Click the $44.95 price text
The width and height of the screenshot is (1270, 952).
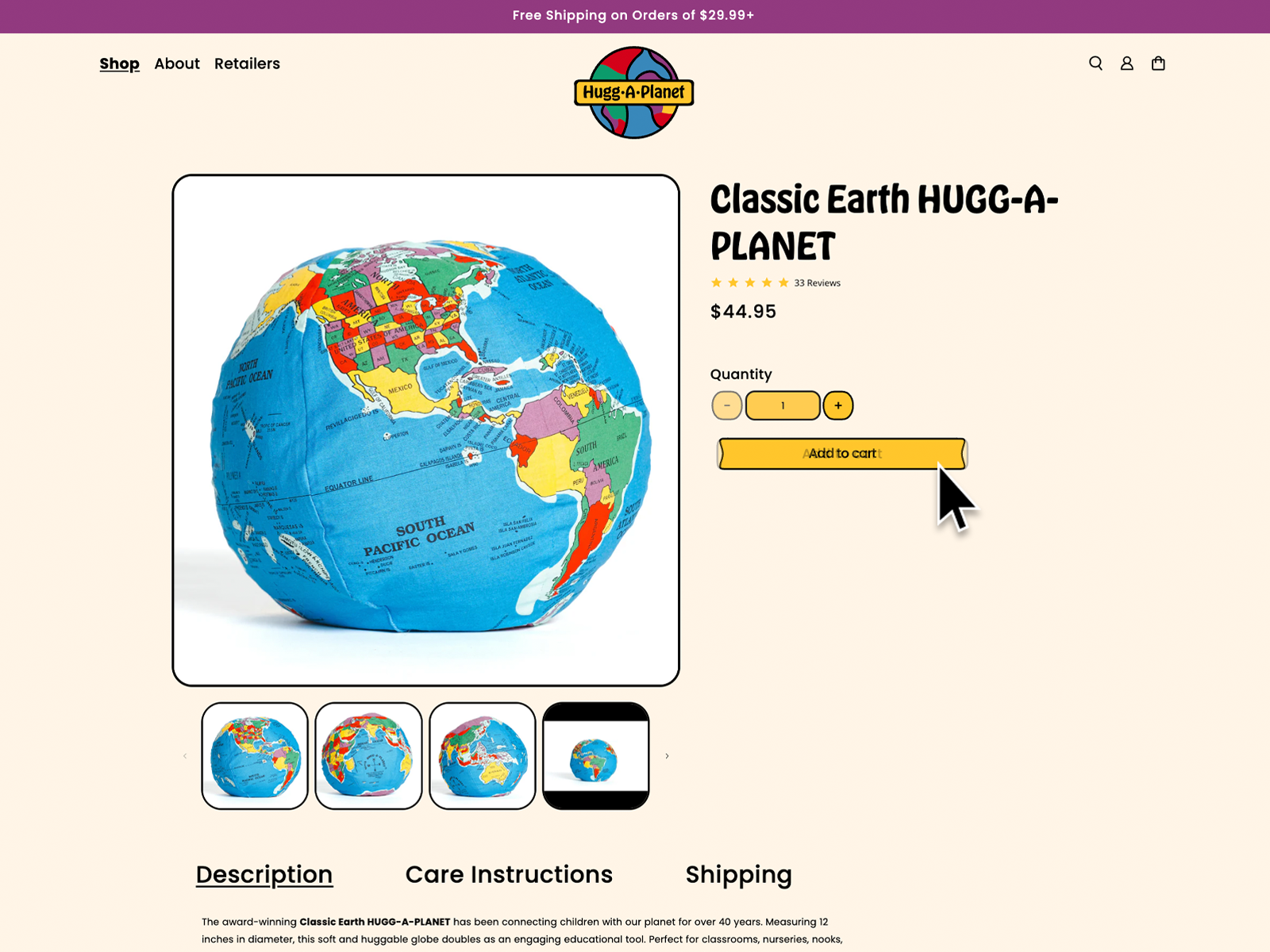pyautogui.click(x=743, y=312)
